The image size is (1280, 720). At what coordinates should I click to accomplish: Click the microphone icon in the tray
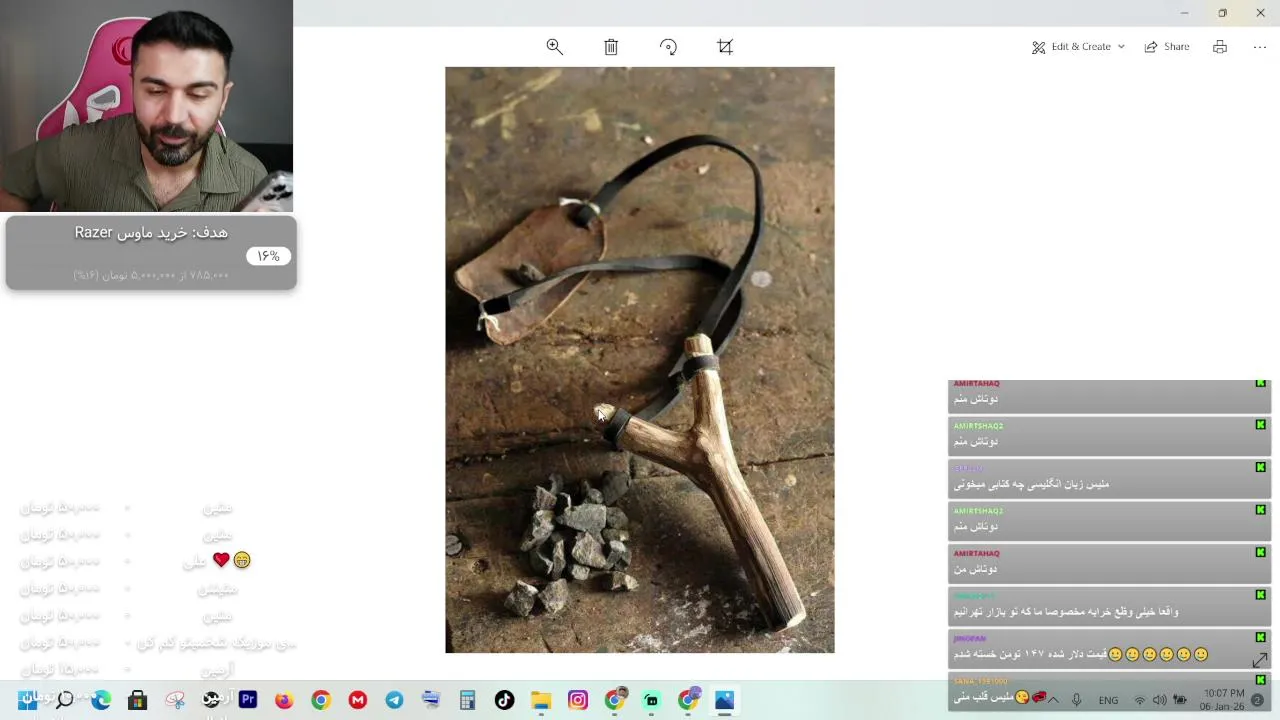1076,700
